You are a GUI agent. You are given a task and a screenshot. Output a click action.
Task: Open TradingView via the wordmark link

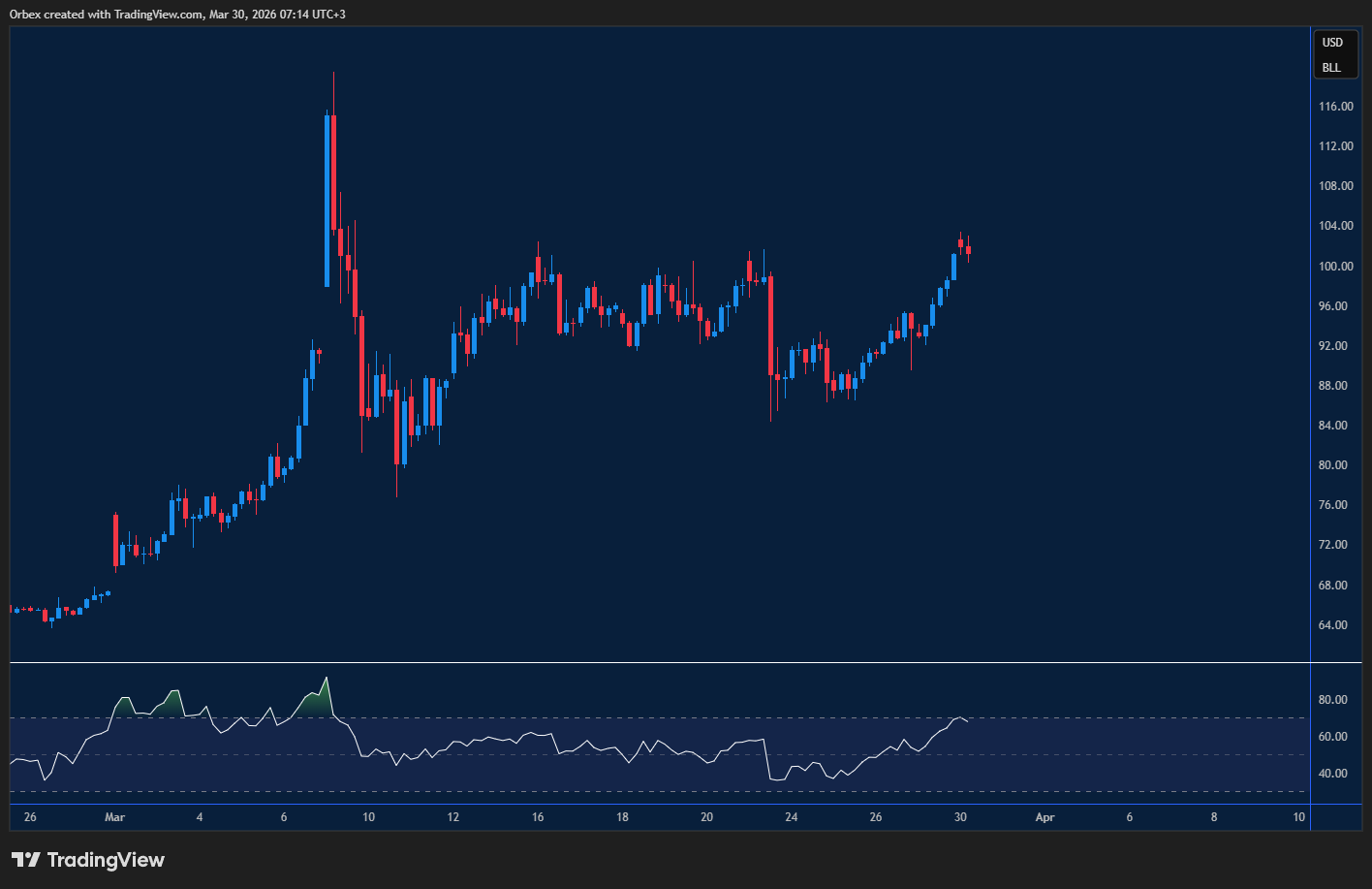click(x=107, y=859)
